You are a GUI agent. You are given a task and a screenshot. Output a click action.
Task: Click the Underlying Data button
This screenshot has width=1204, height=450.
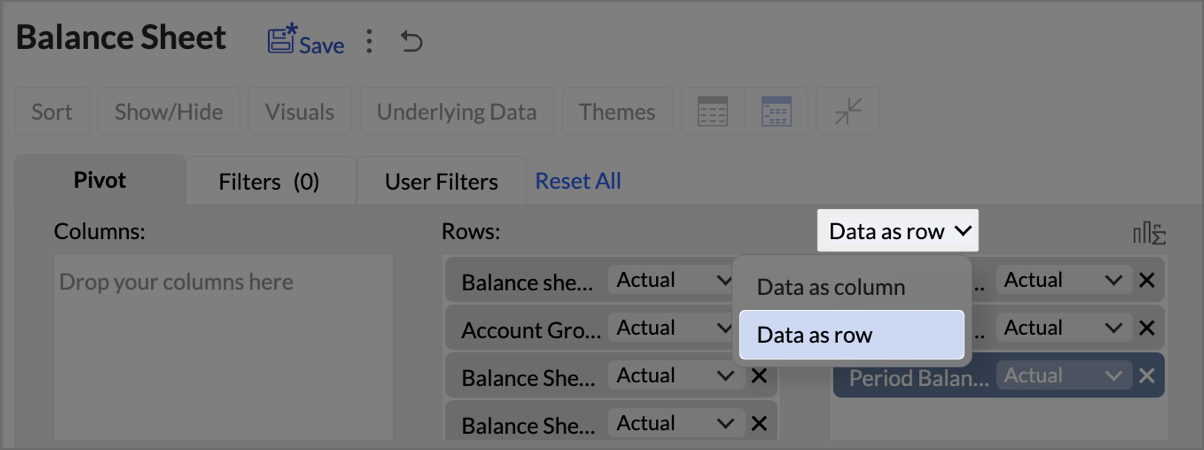[x=456, y=111]
